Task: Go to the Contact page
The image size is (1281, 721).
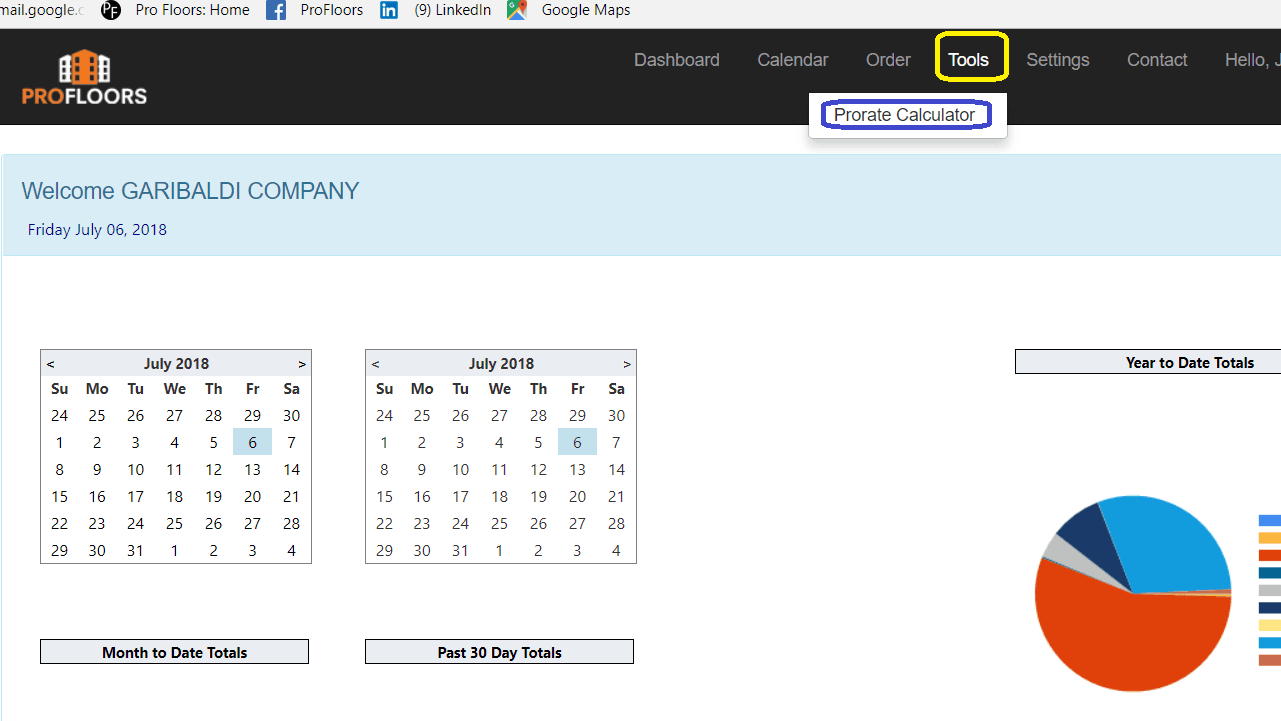Action: [x=1157, y=60]
